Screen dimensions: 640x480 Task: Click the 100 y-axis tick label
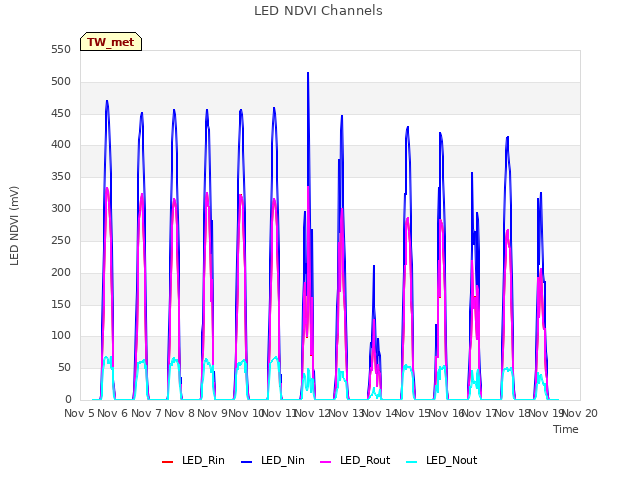pos(61,336)
